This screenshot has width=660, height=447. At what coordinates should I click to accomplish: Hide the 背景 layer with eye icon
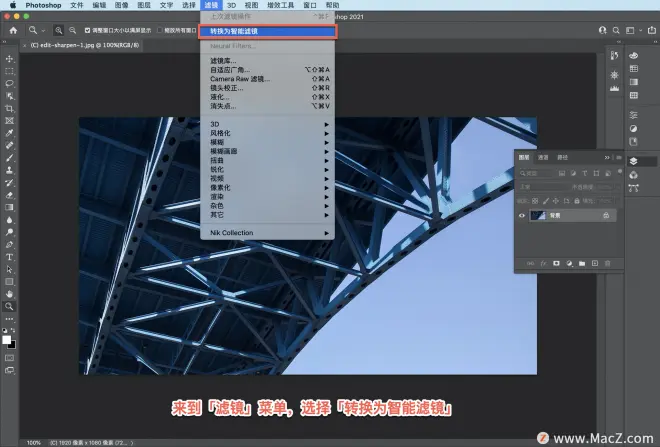point(522,216)
